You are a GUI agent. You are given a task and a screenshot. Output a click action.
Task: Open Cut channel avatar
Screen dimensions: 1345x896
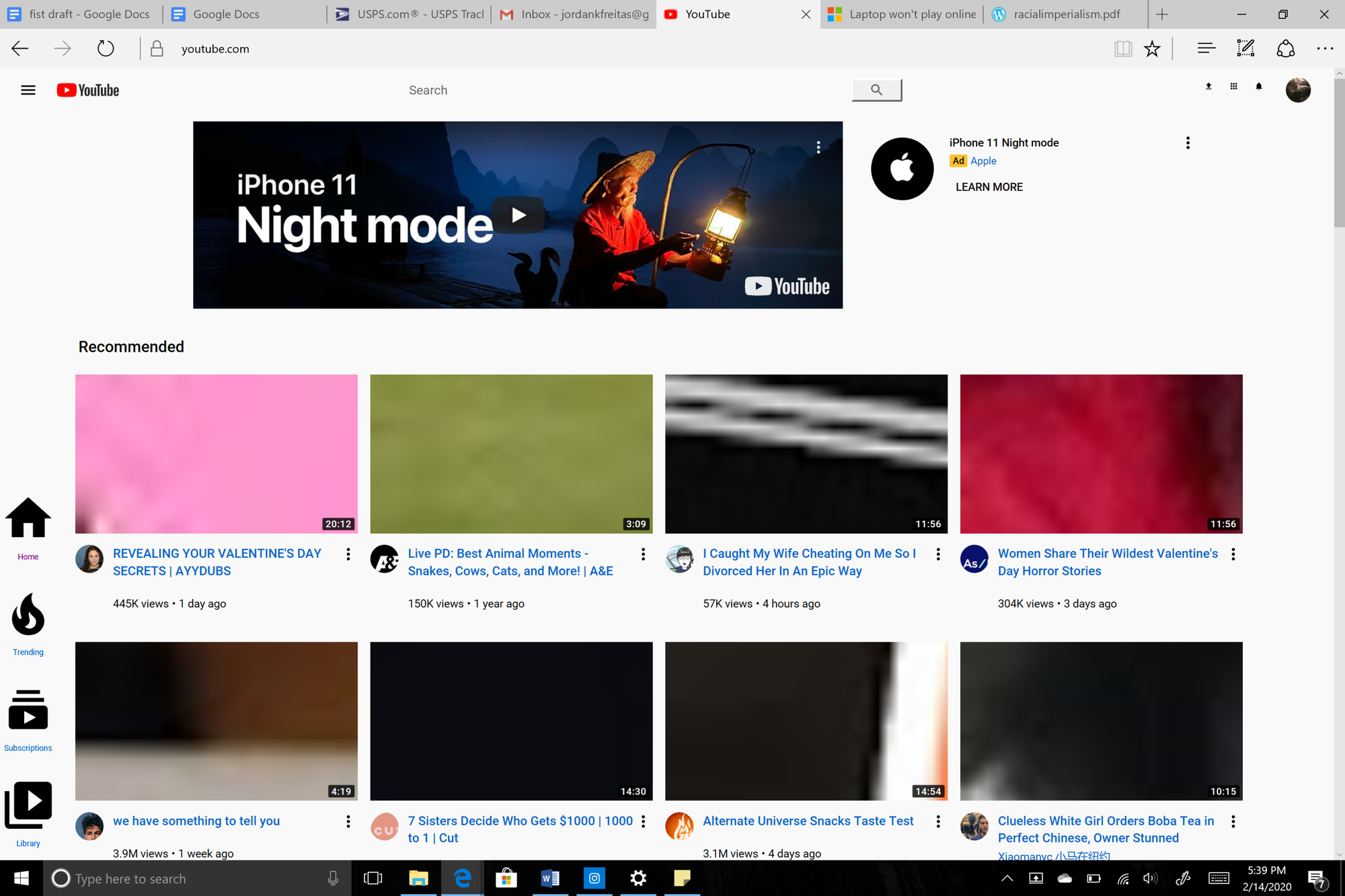[x=385, y=826]
